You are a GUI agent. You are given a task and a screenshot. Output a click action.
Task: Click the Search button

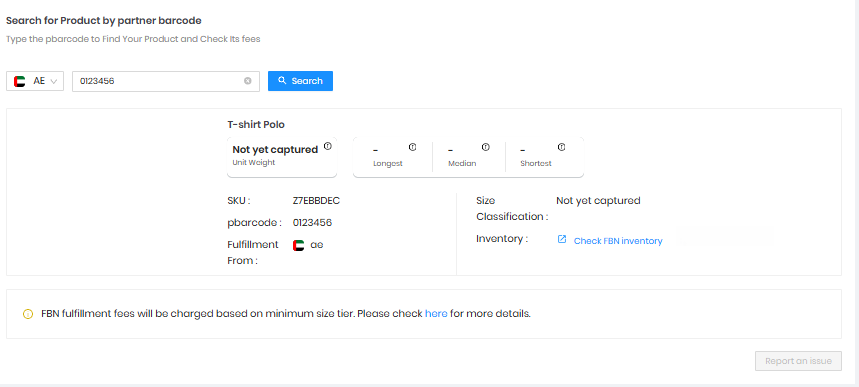tap(300, 81)
